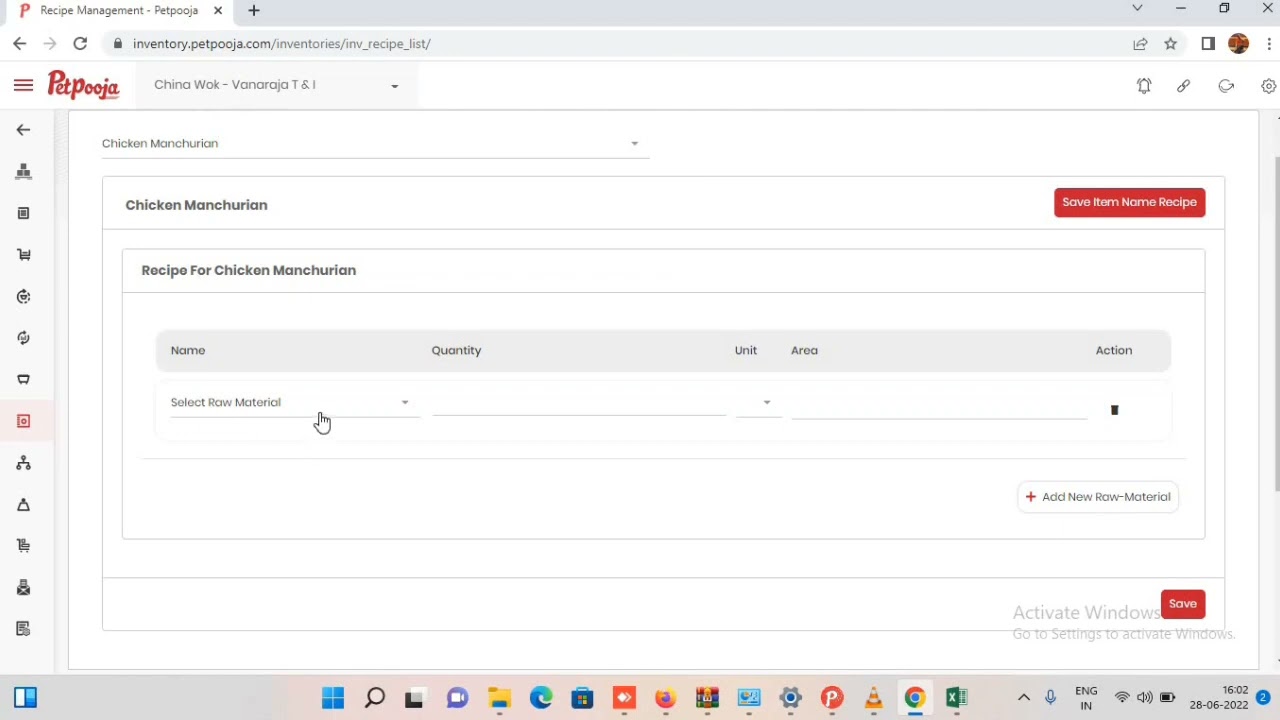Open the Chrome three-dot menu
The height and width of the screenshot is (720, 1280).
(1268, 44)
